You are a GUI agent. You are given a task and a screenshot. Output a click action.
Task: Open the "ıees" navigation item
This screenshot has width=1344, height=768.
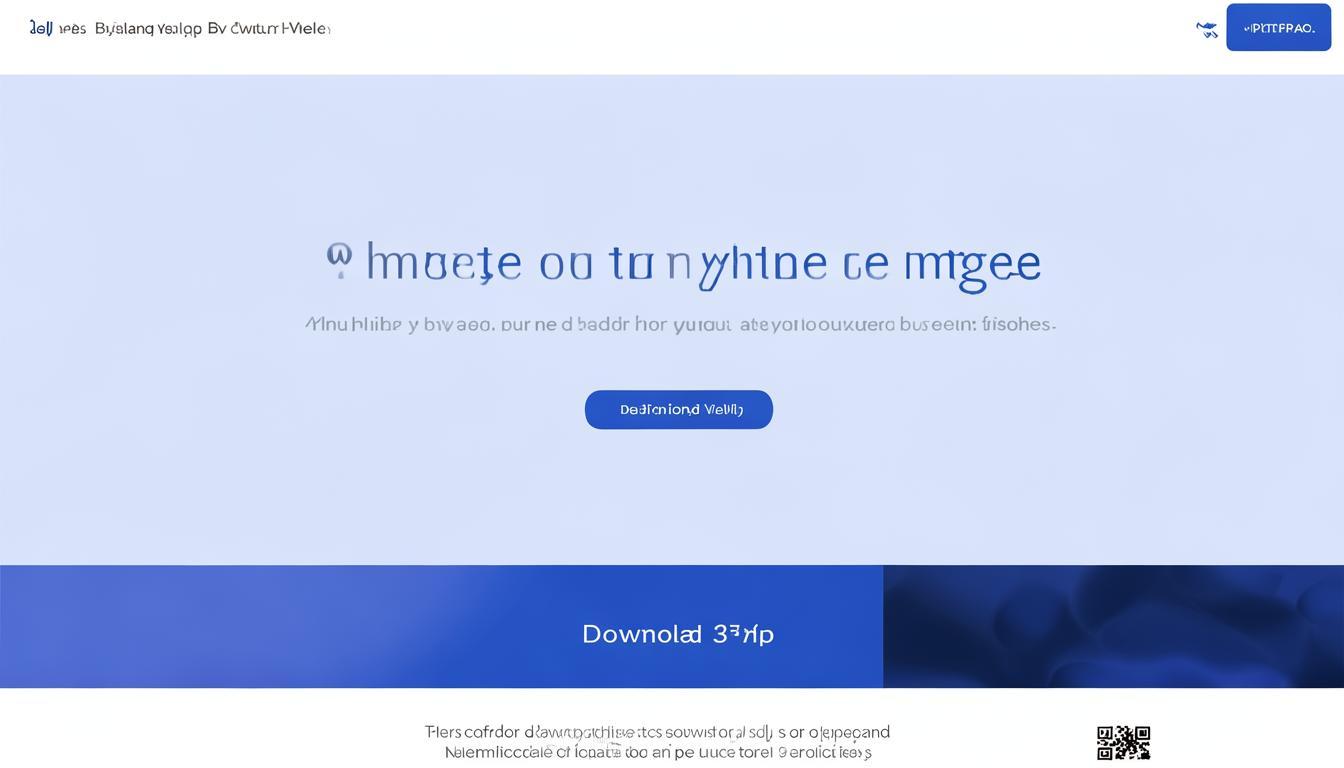pos(72,29)
